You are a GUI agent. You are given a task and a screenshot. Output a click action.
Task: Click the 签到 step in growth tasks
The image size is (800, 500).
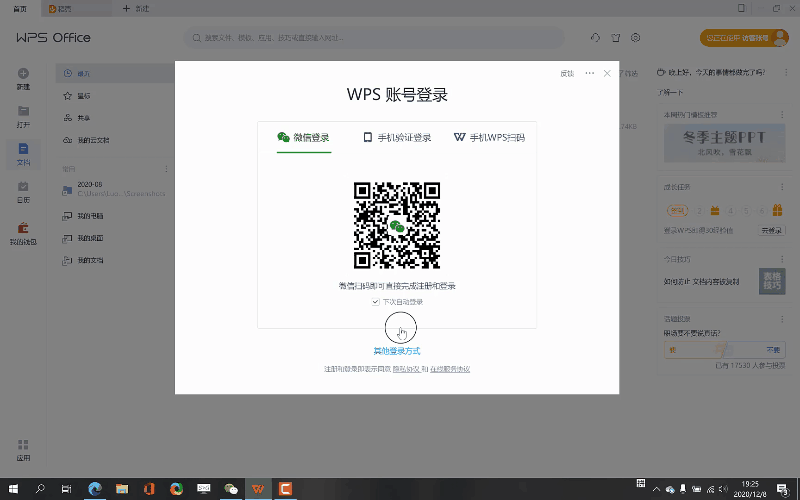pos(678,210)
